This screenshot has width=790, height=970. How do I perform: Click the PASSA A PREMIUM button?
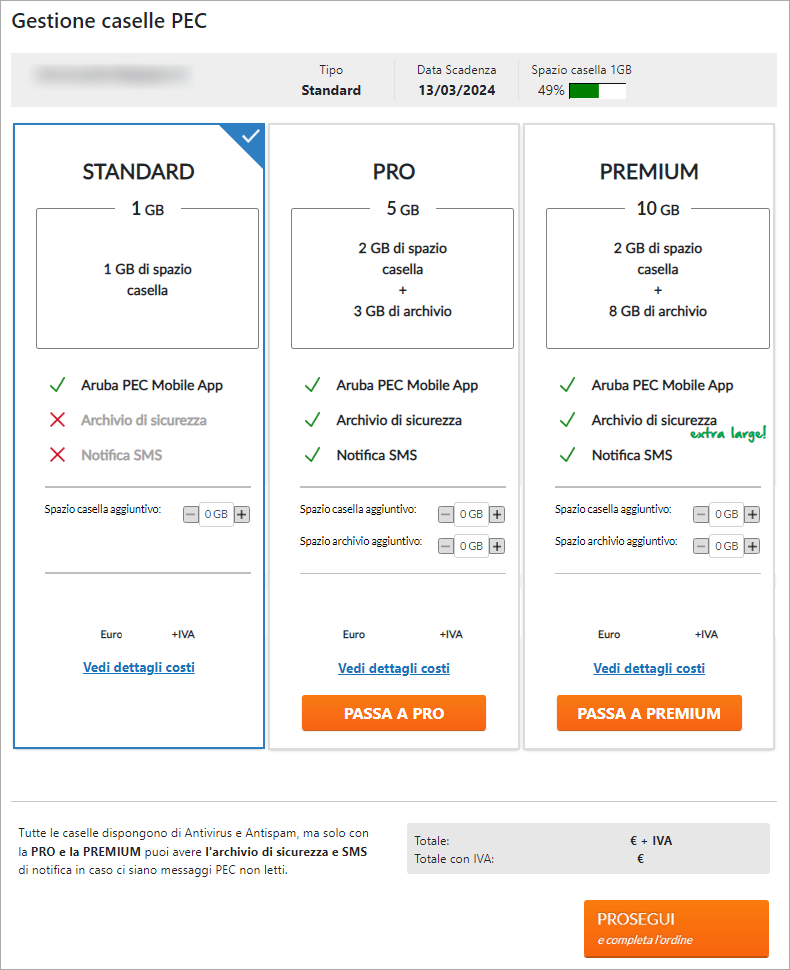pos(649,713)
